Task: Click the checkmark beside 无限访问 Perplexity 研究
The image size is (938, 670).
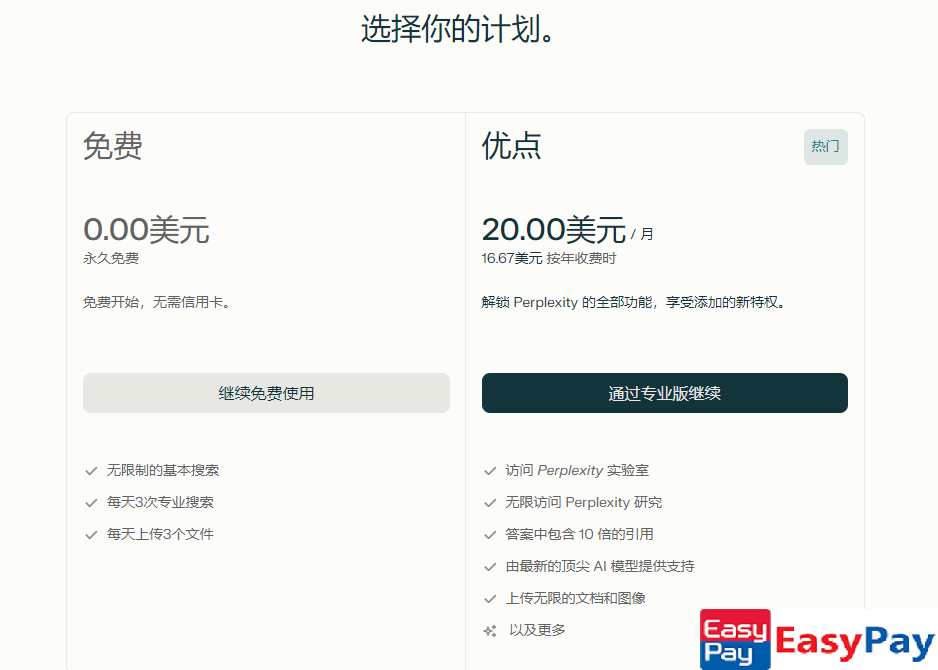Action: (490, 502)
